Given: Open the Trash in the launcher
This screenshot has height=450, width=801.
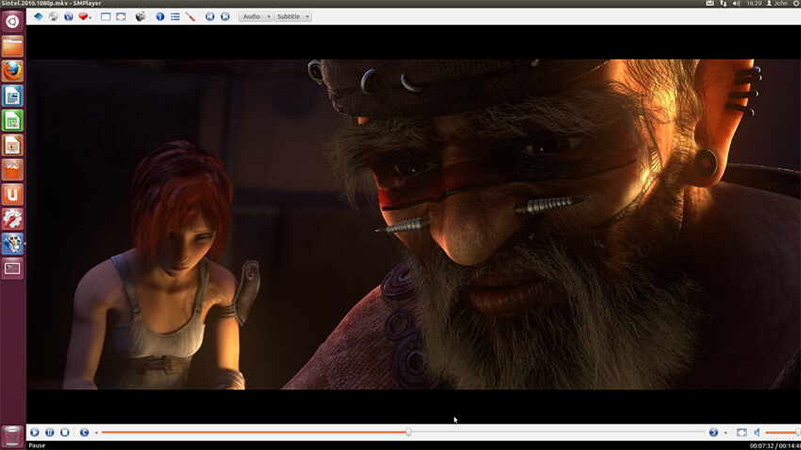Looking at the screenshot, I should pos(12,437).
